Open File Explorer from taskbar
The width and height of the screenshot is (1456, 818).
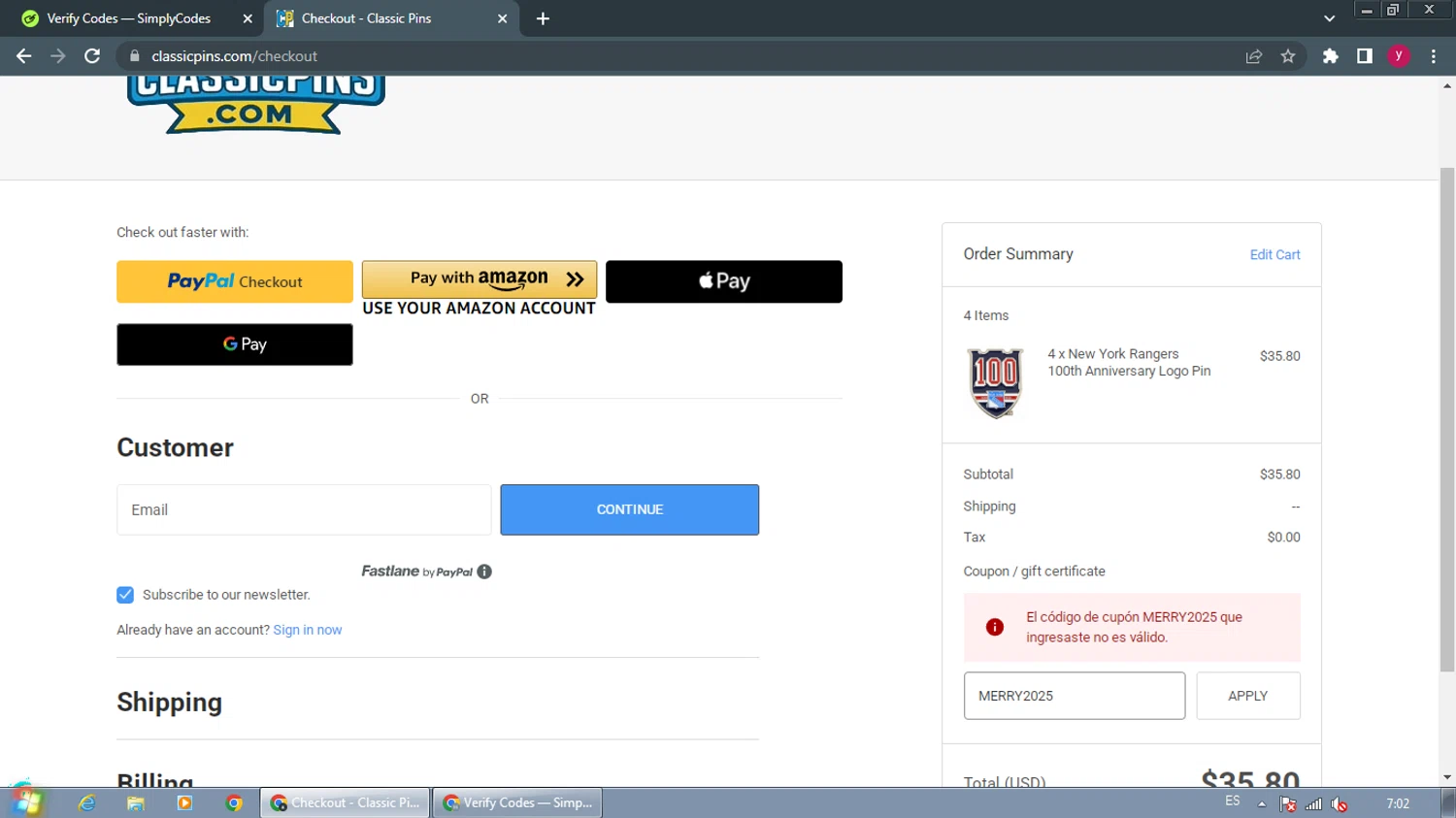point(136,803)
